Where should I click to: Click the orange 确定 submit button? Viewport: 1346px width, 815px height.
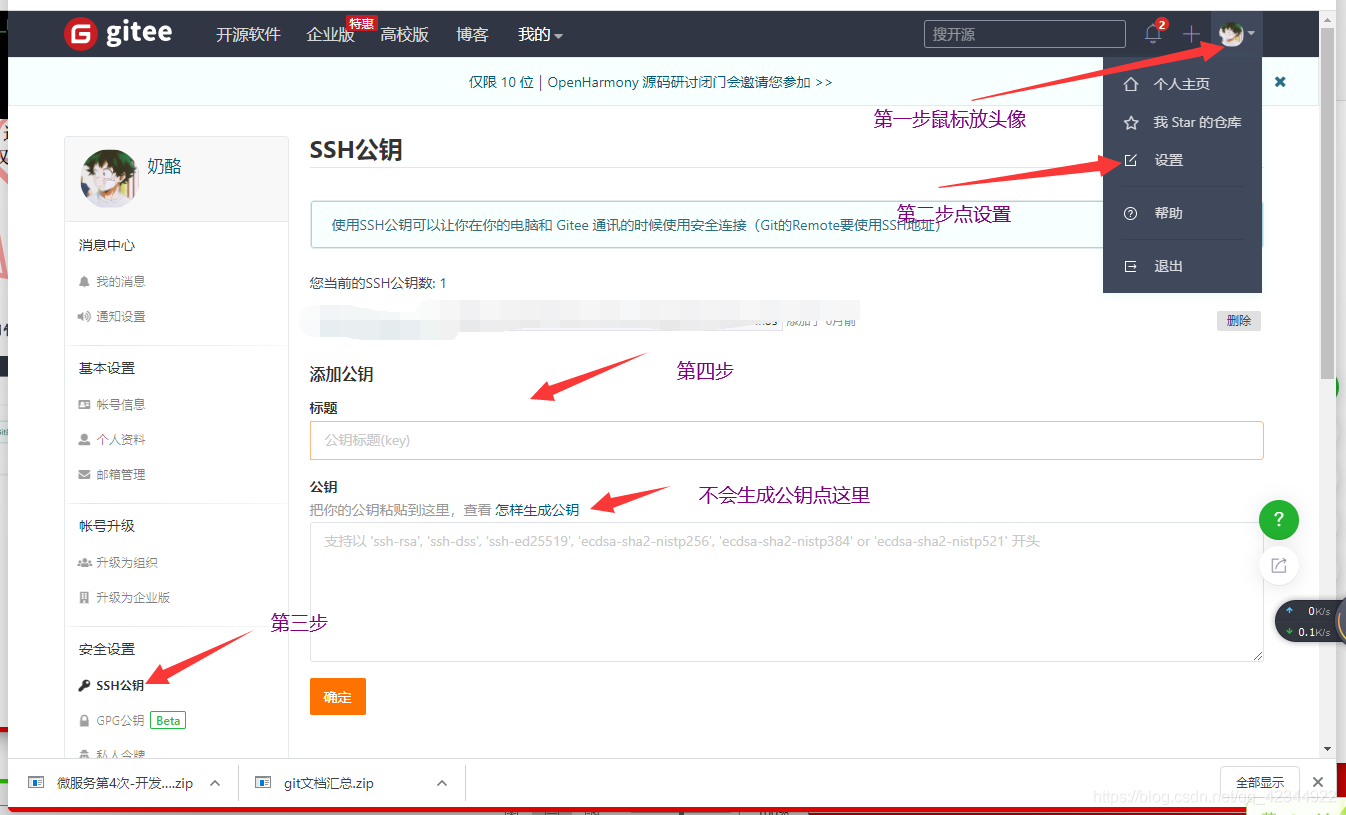[x=337, y=696]
